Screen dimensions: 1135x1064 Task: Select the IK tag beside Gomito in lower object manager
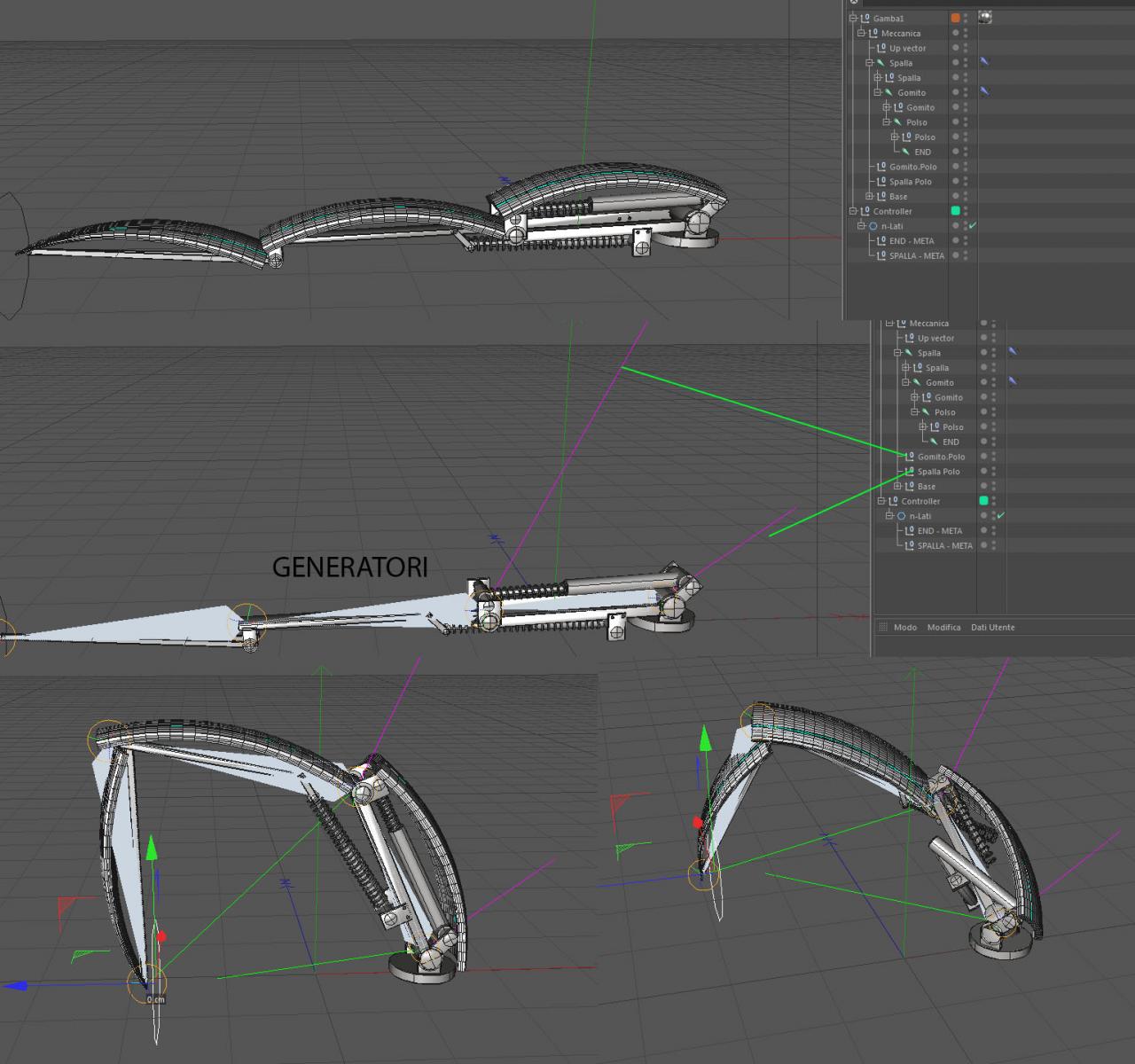[1013, 382]
